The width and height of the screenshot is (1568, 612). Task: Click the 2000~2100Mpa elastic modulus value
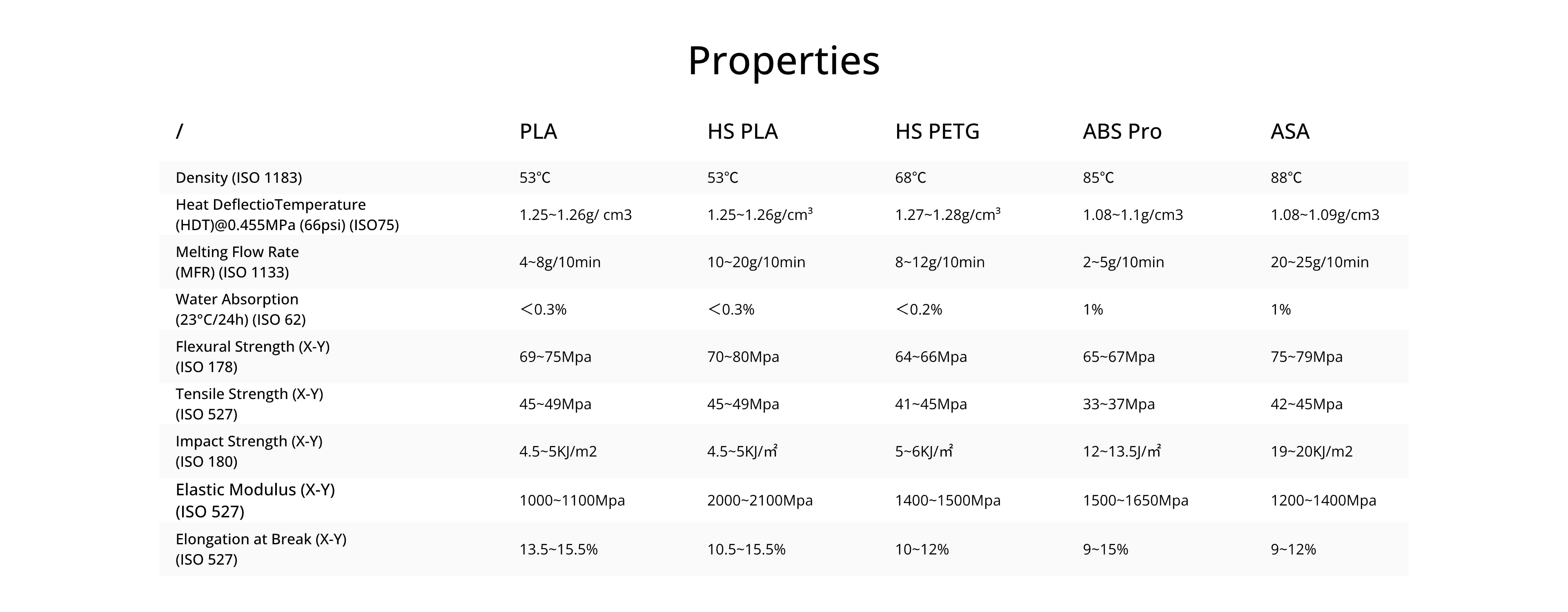[x=759, y=501]
